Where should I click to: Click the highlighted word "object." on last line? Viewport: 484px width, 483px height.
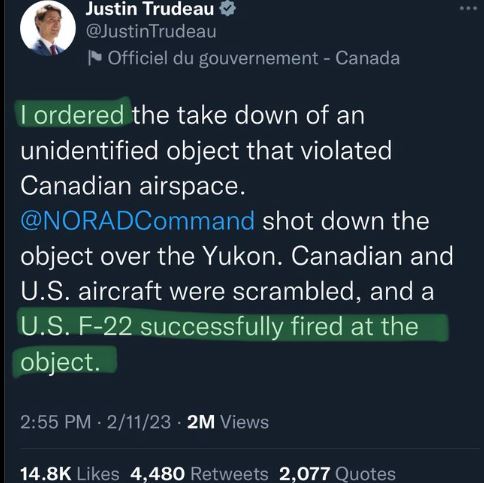(60, 362)
